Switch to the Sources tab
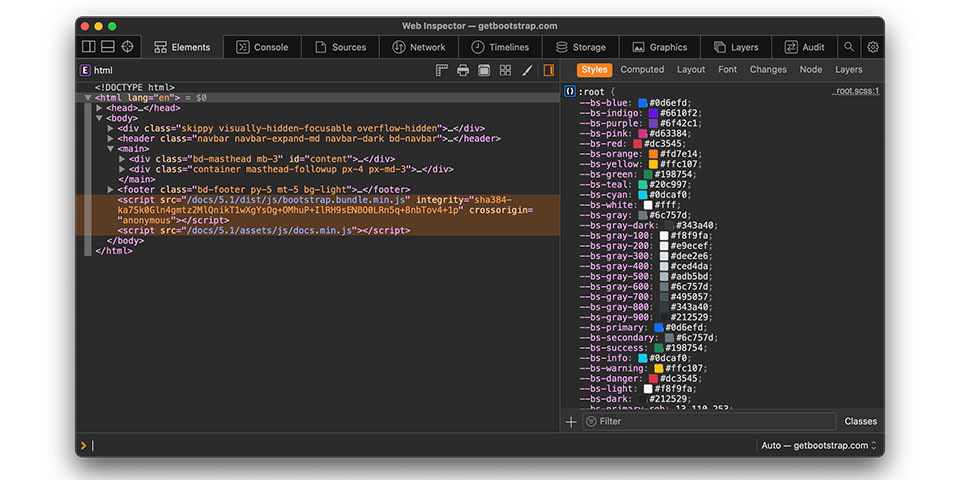This screenshot has width=960, height=480. pos(340,47)
